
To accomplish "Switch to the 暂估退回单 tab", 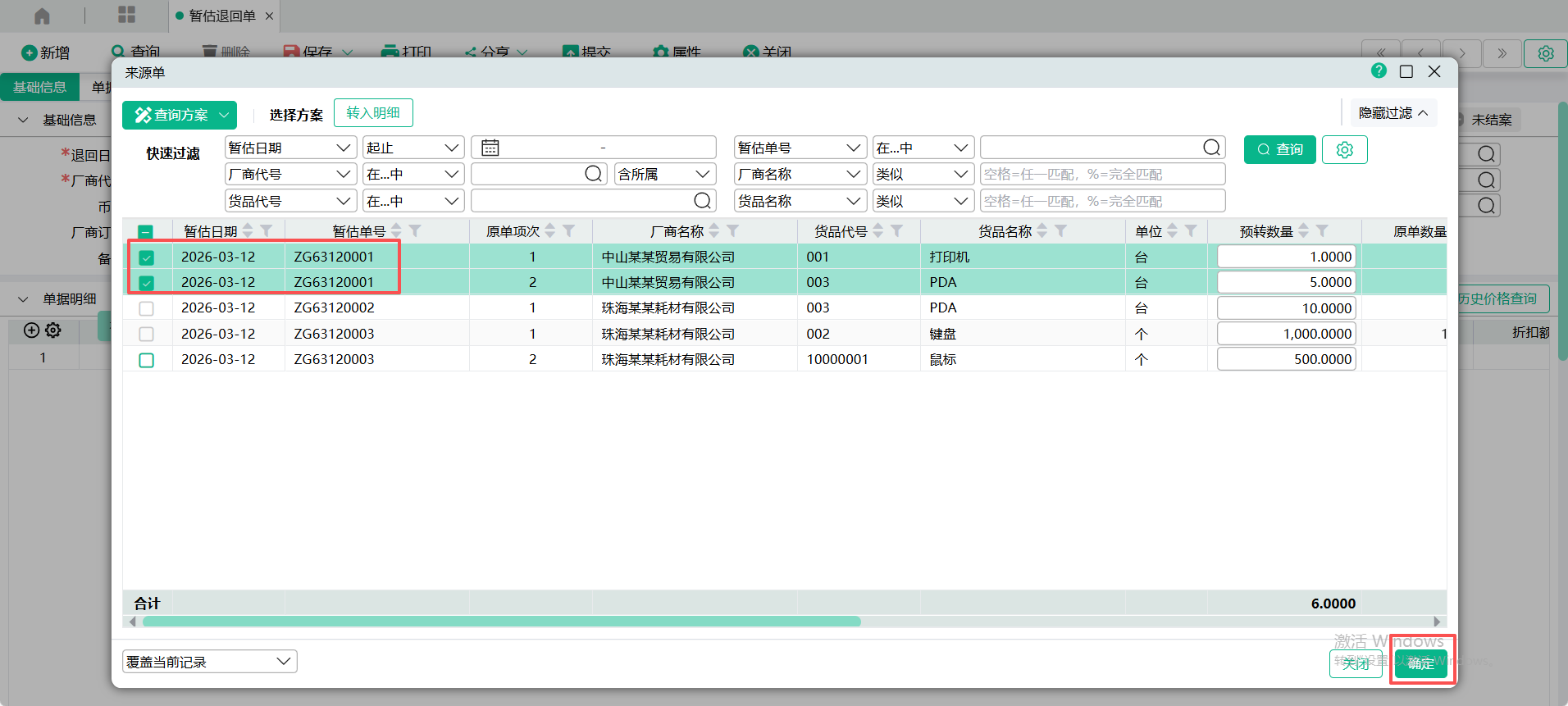I will [x=221, y=16].
